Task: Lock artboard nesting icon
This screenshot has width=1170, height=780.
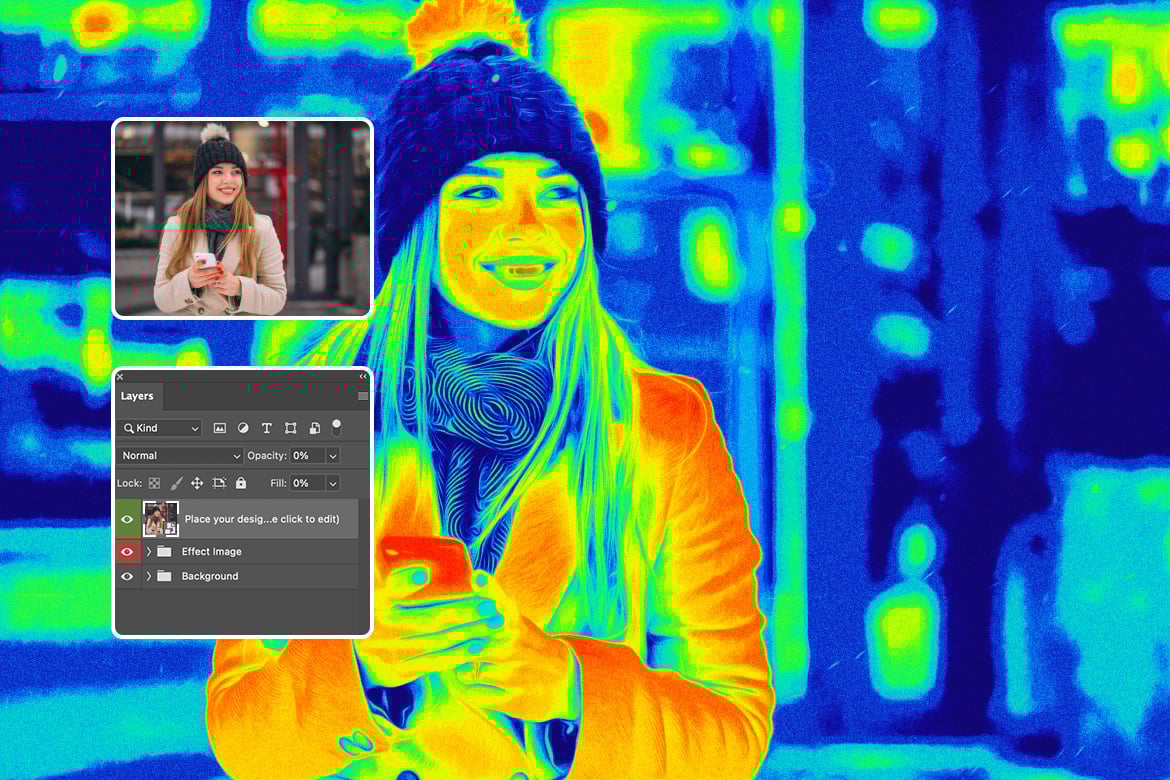Action: tap(219, 484)
